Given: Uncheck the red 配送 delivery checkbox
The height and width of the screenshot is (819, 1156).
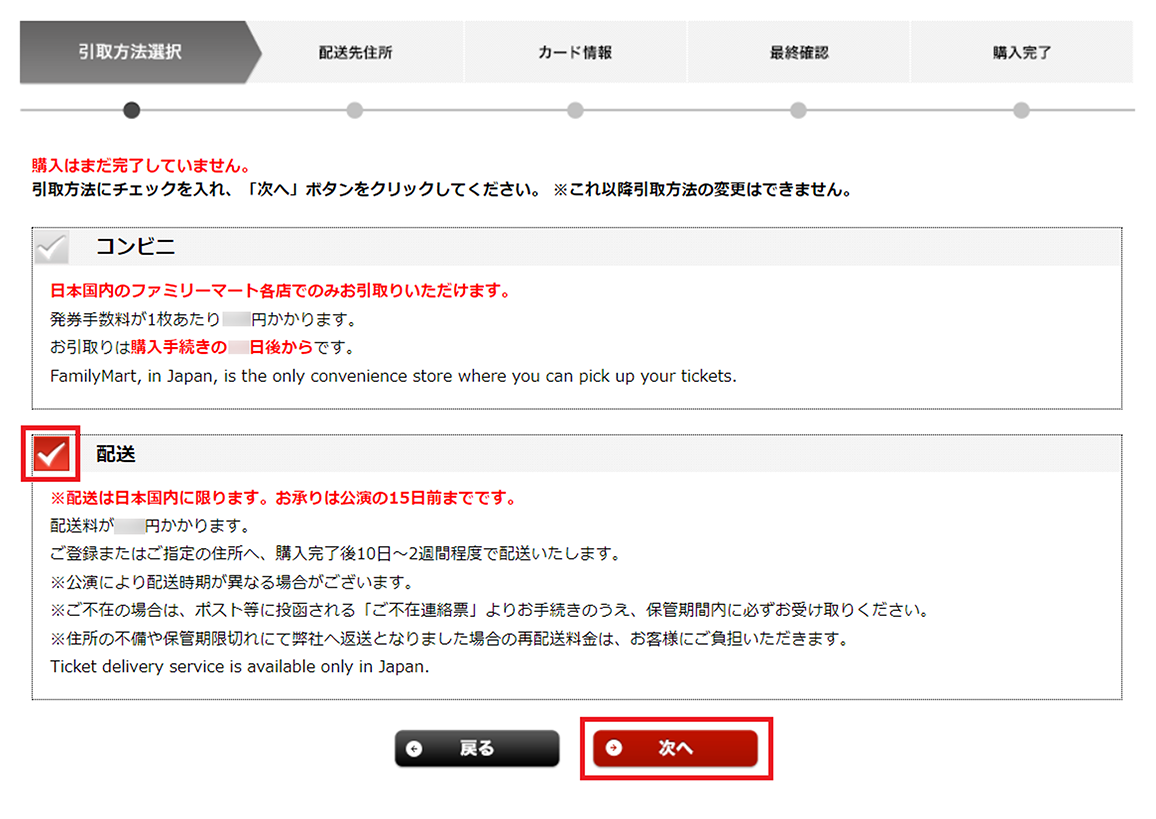Looking at the screenshot, I should 51,454.
